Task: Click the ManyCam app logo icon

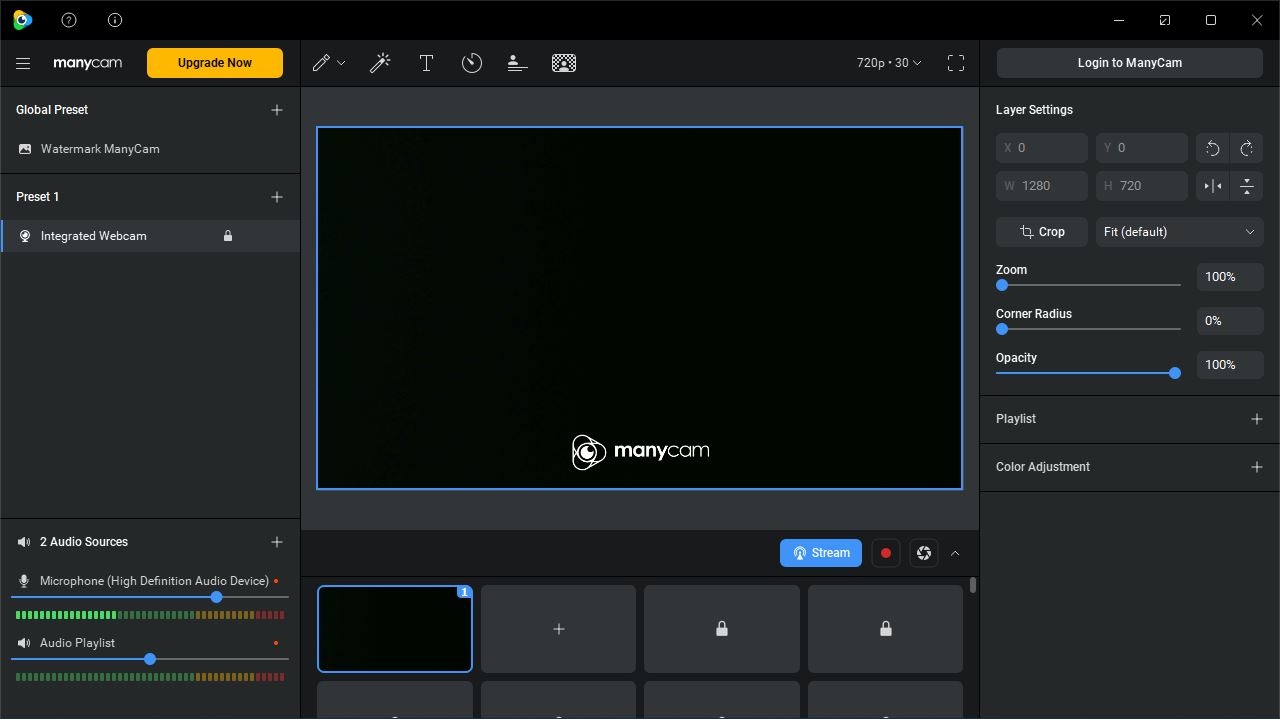Action: pos(22,20)
